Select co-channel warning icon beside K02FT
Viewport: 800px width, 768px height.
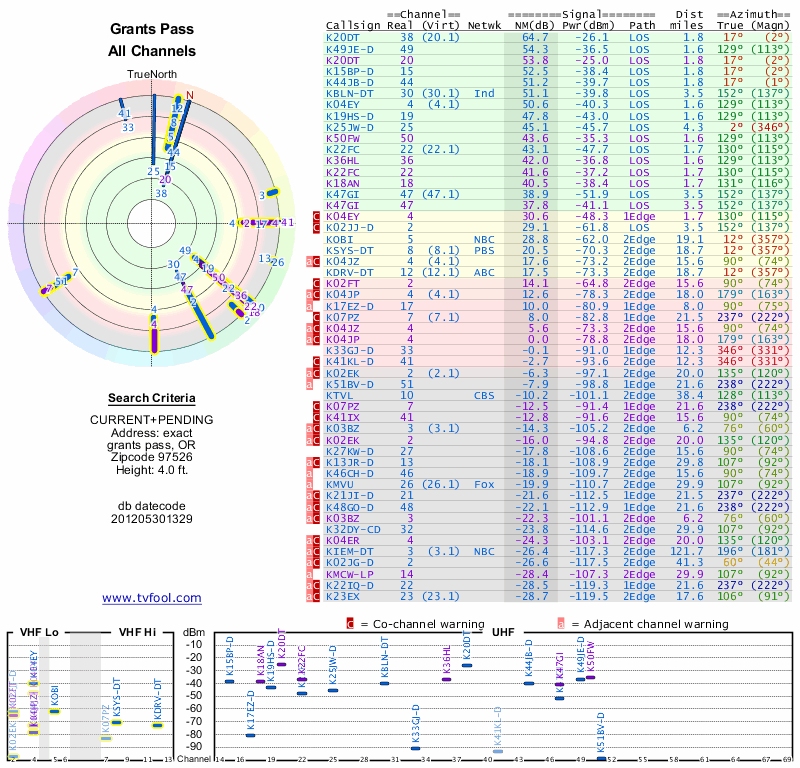point(317,283)
